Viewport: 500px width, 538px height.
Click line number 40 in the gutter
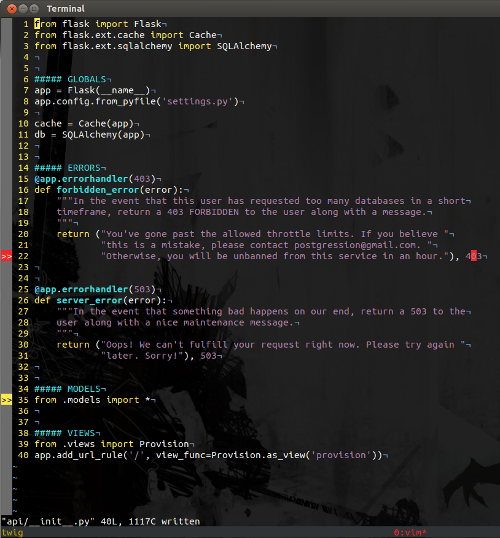pyautogui.click(x=23, y=455)
